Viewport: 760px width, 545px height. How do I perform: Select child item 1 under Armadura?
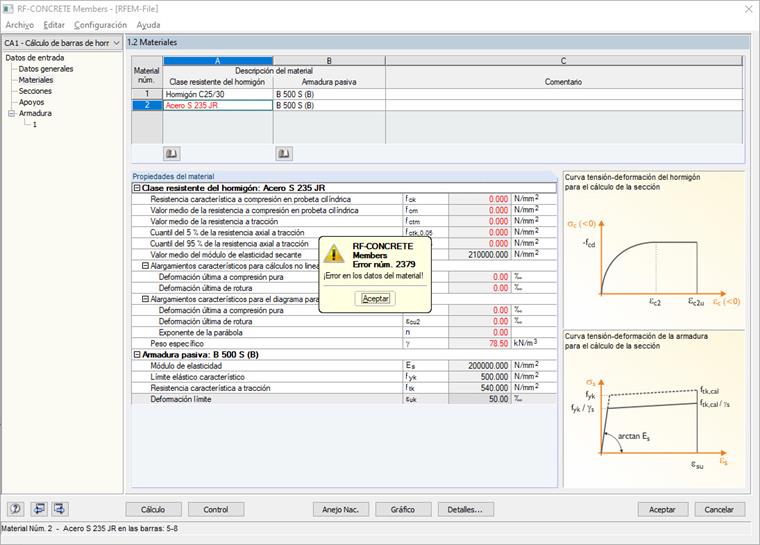click(x=34, y=125)
